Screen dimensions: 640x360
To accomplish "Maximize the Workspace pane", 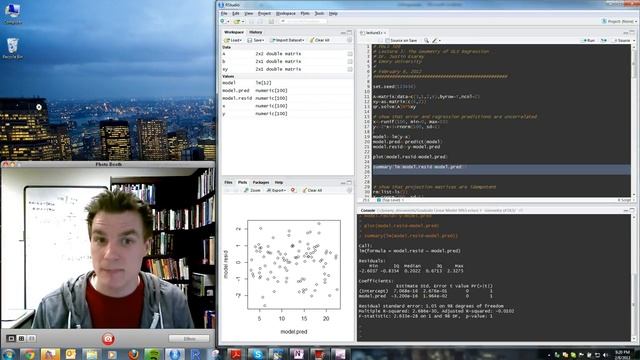I will coord(349,32).
